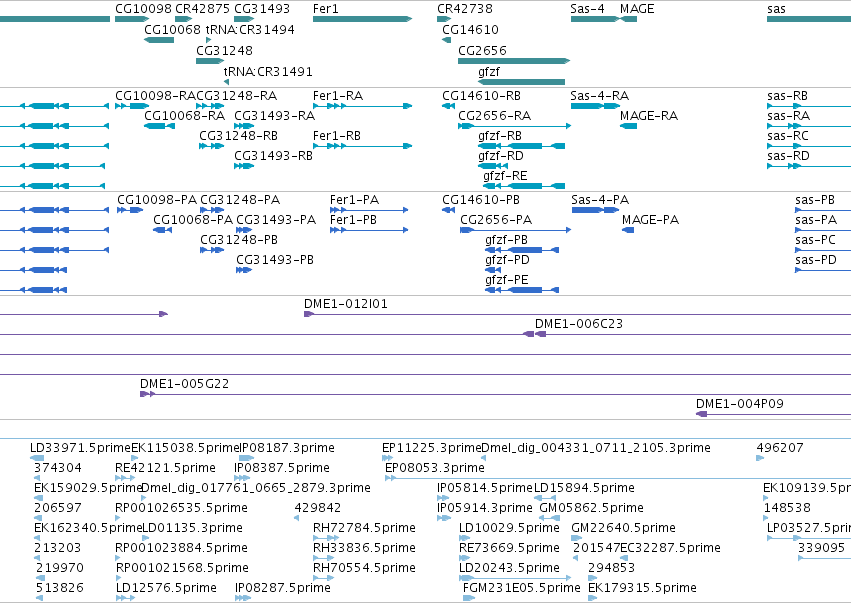Viewport: 851px width, 603px height.
Task: Select the gfzf gene label
Action: coord(489,71)
